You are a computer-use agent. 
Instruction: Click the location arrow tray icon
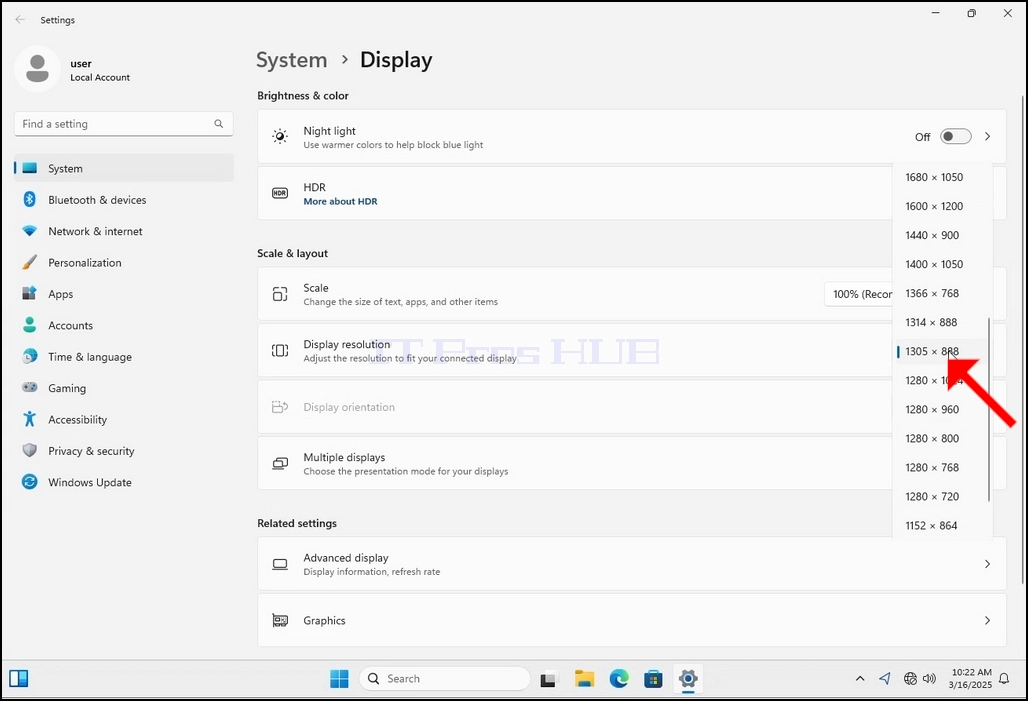[885, 679]
